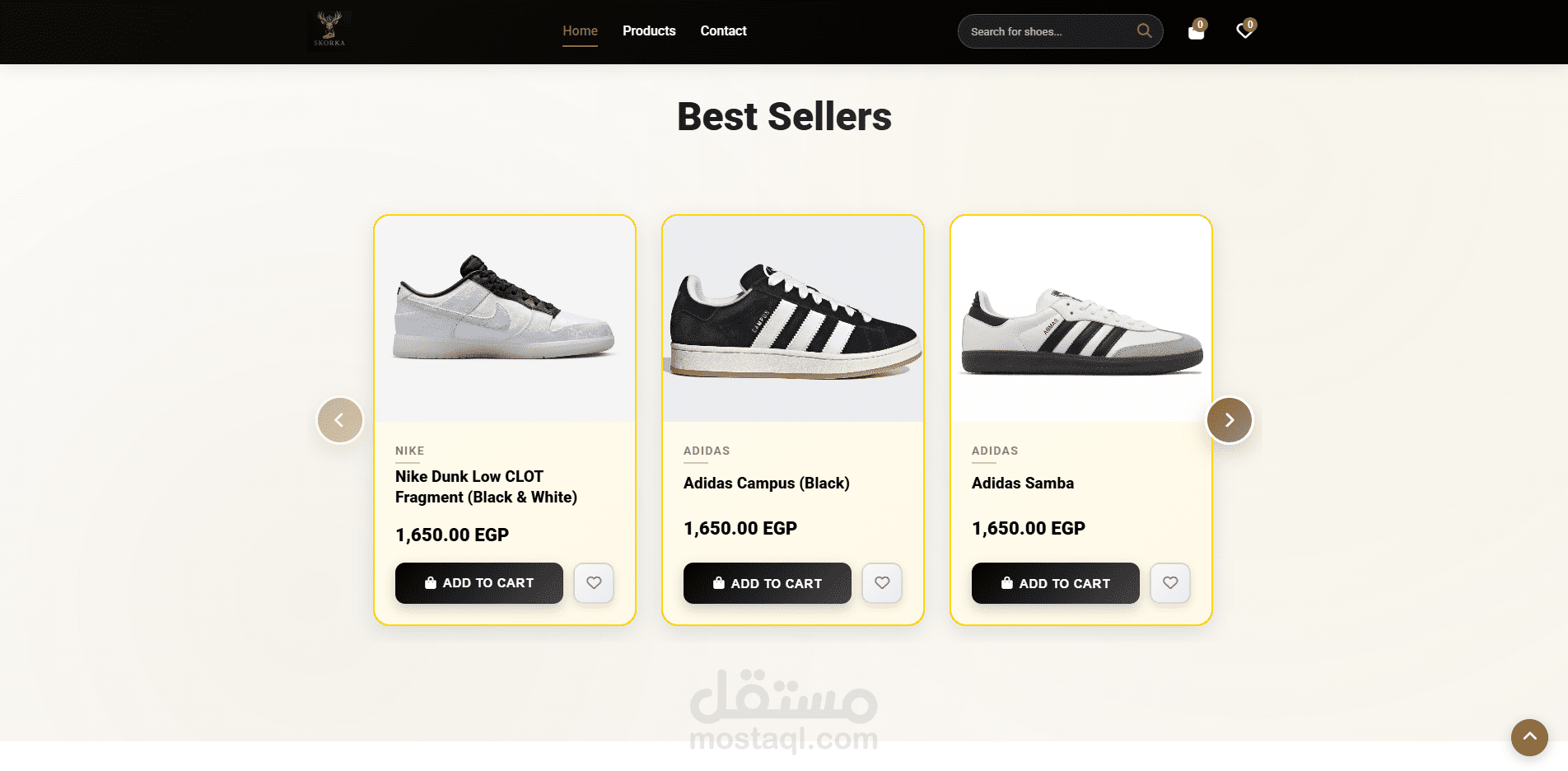Favorite the Nike Dunk Low CLOT

pyautogui.click(x=594, y=583)
